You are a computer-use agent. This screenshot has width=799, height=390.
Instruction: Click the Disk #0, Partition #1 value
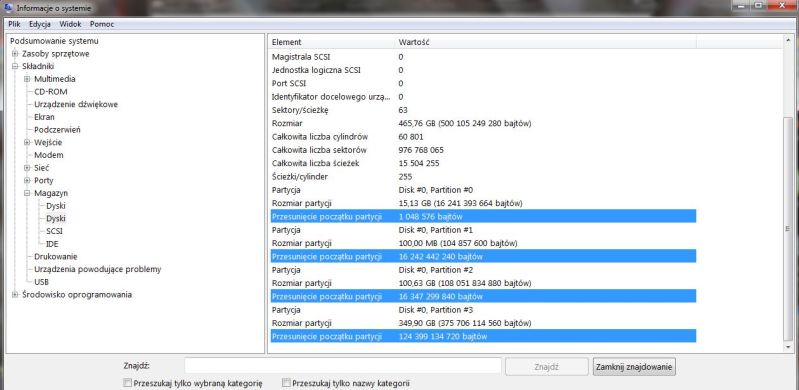tap(436, 230)
